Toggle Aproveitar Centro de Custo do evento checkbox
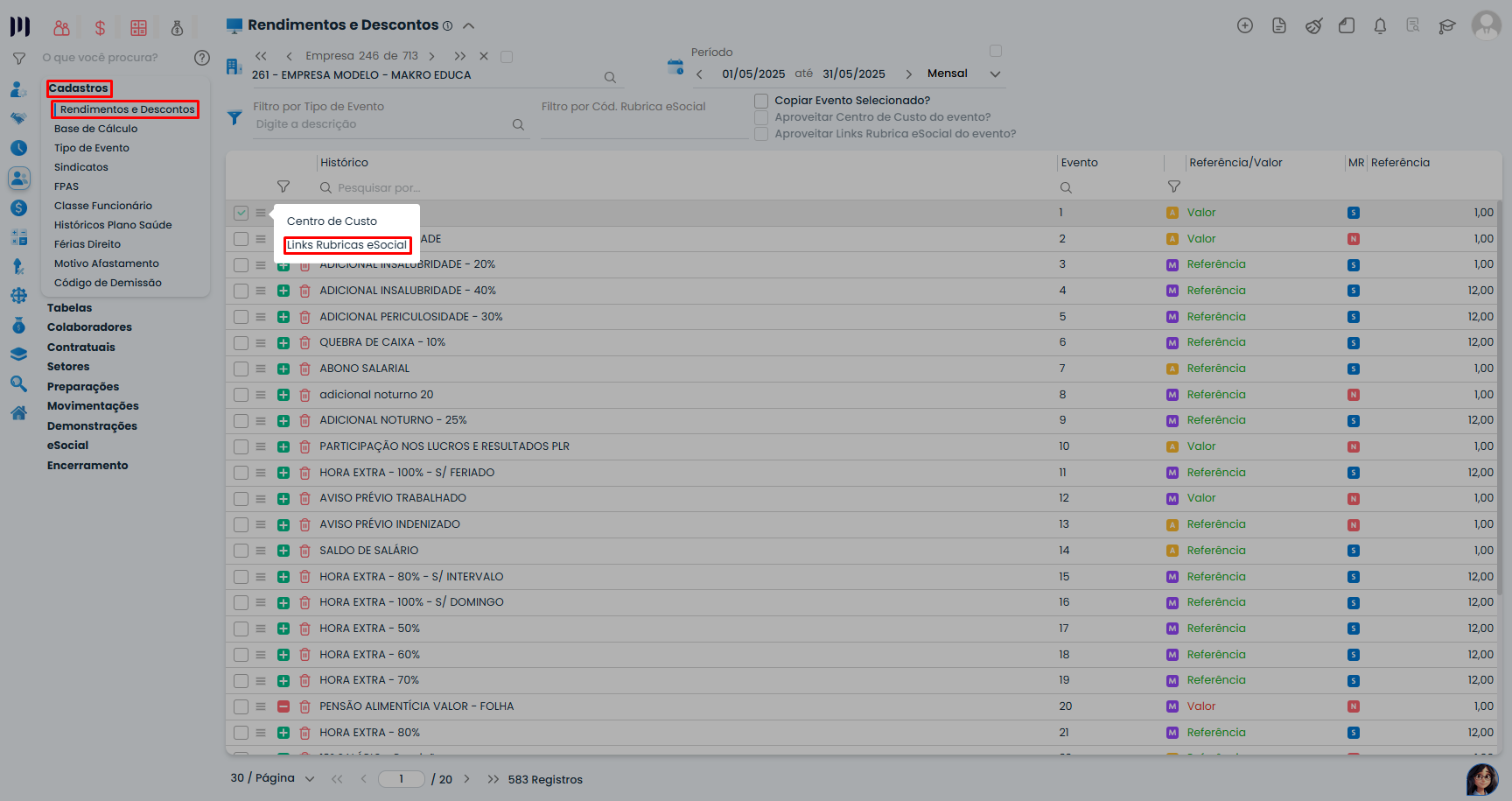The image size is (1512, 801). point(761,117)
